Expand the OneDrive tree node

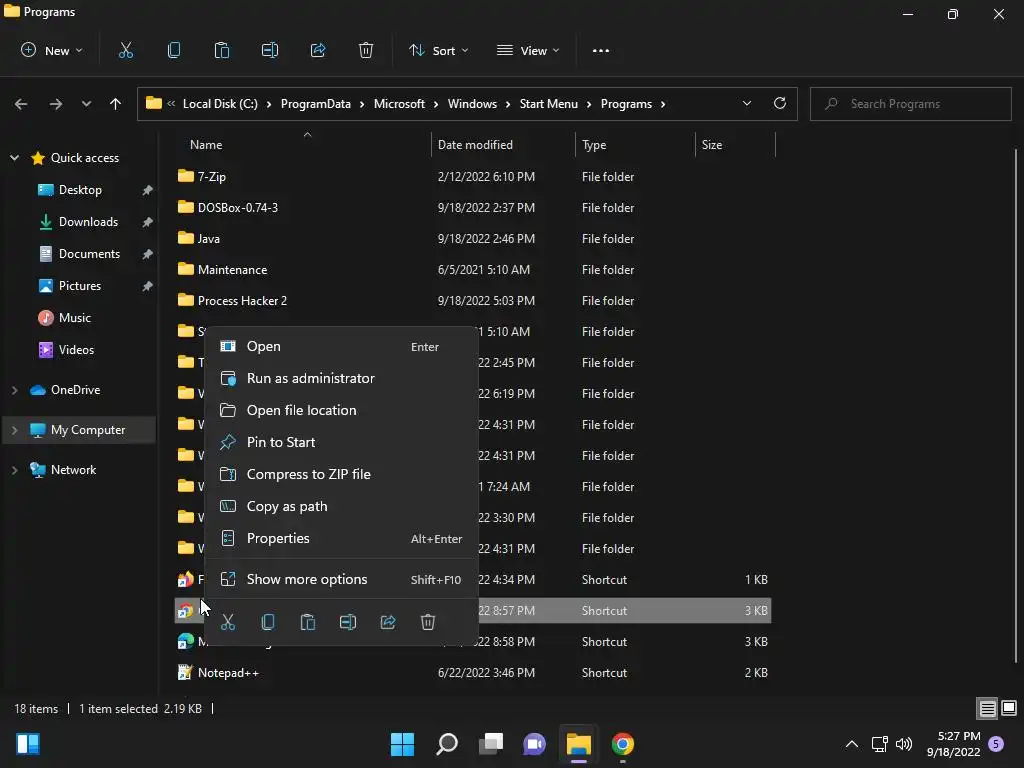(14, 390)
